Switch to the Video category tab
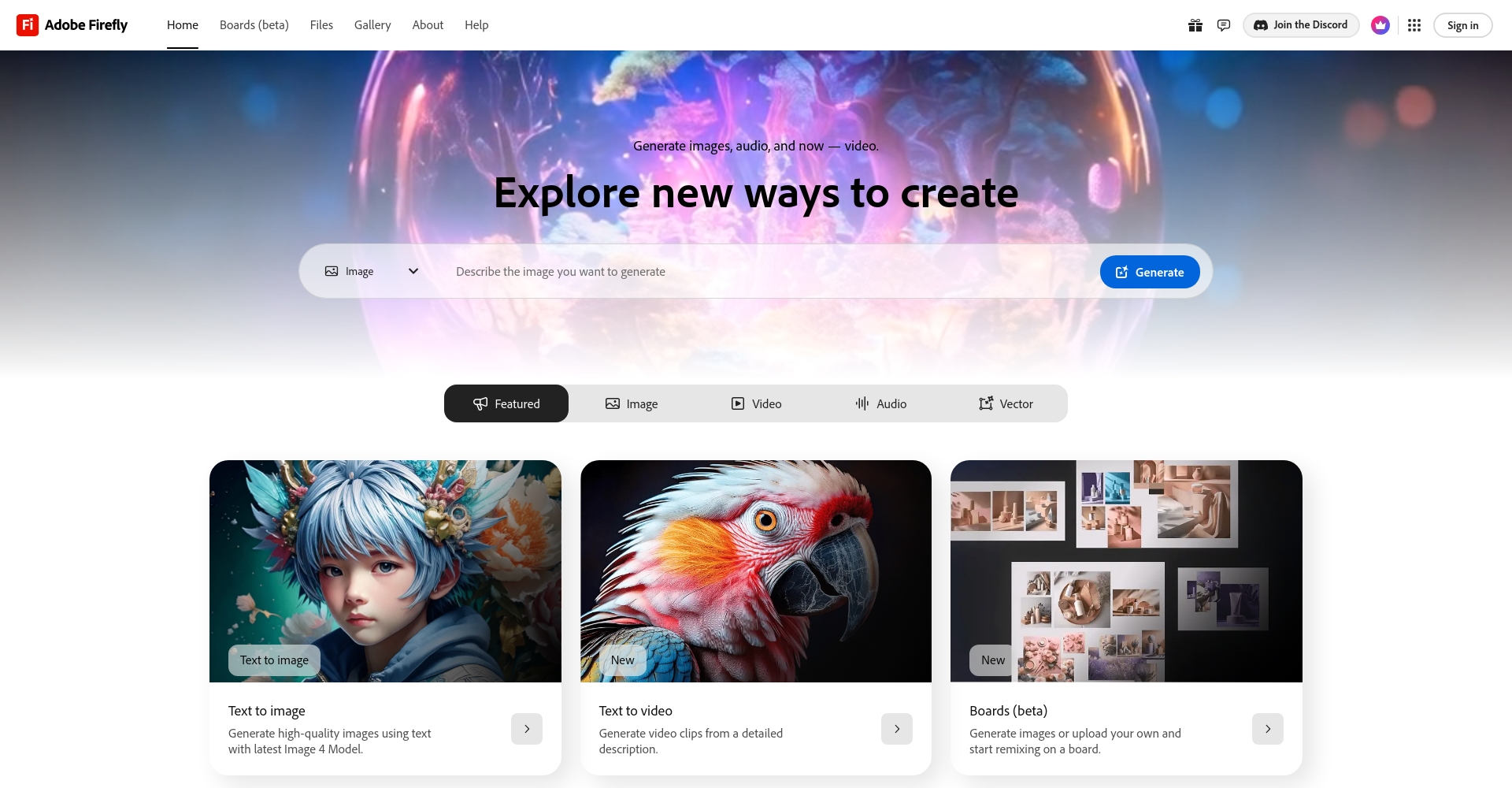This screenshot has width=1512, height=788. point(756,403)
